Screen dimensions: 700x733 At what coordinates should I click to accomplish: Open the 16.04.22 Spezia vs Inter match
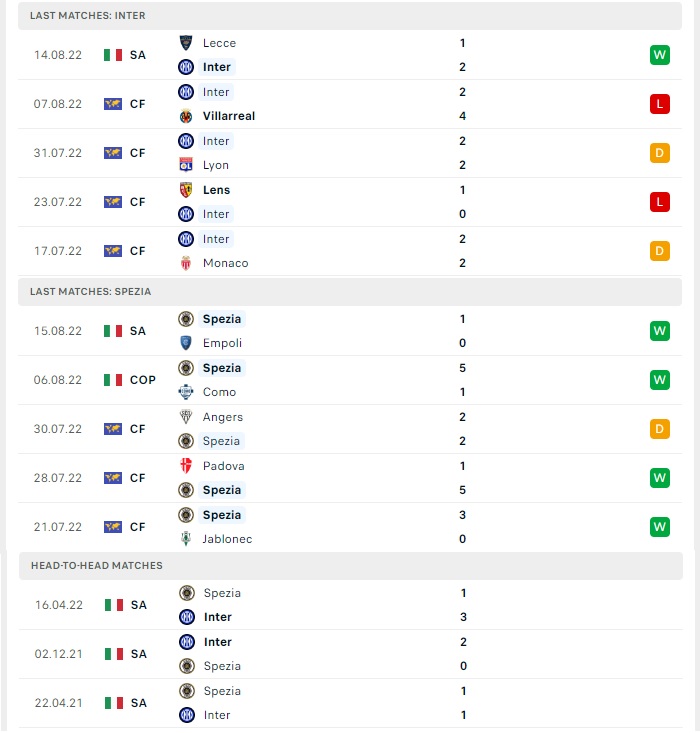point(351,605)
